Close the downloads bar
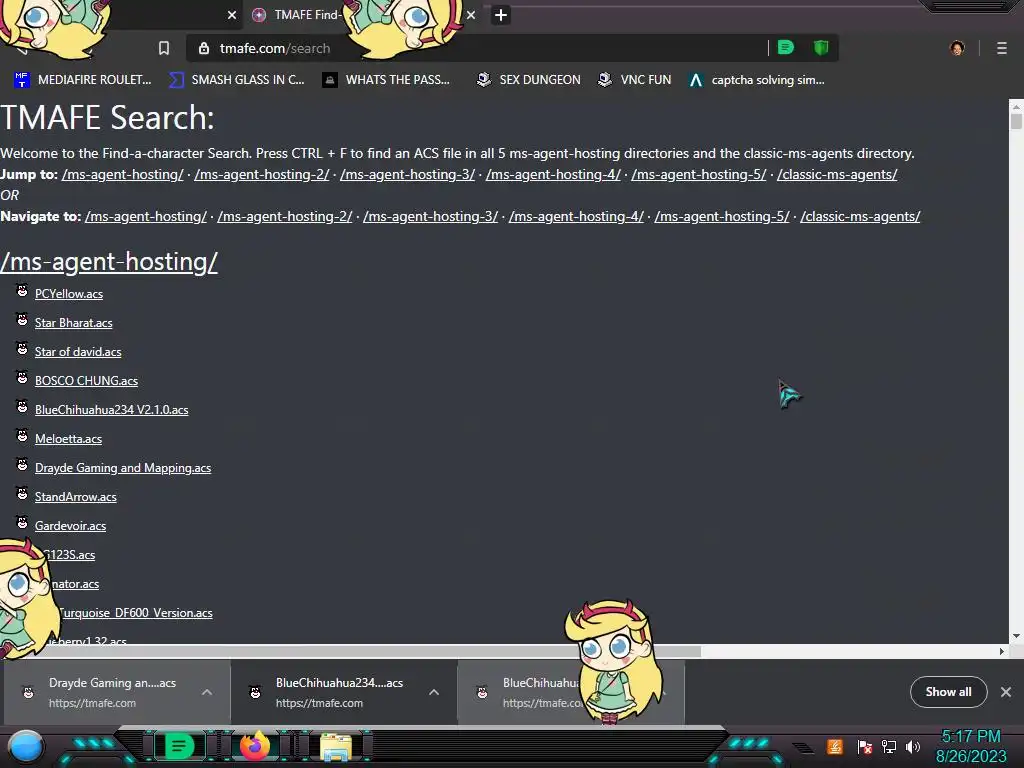 (x=1006, y=692)
